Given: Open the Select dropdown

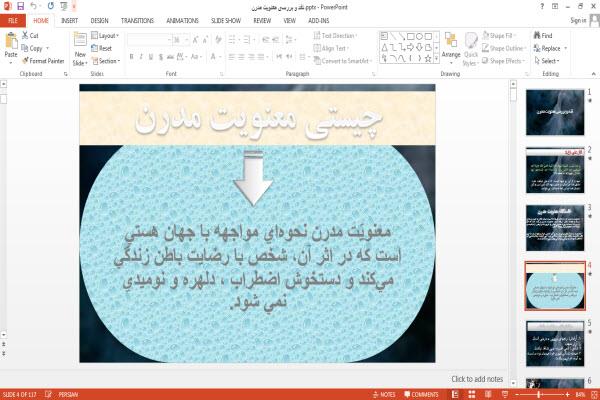Looking at the screenshot, I should coord(547,61).
